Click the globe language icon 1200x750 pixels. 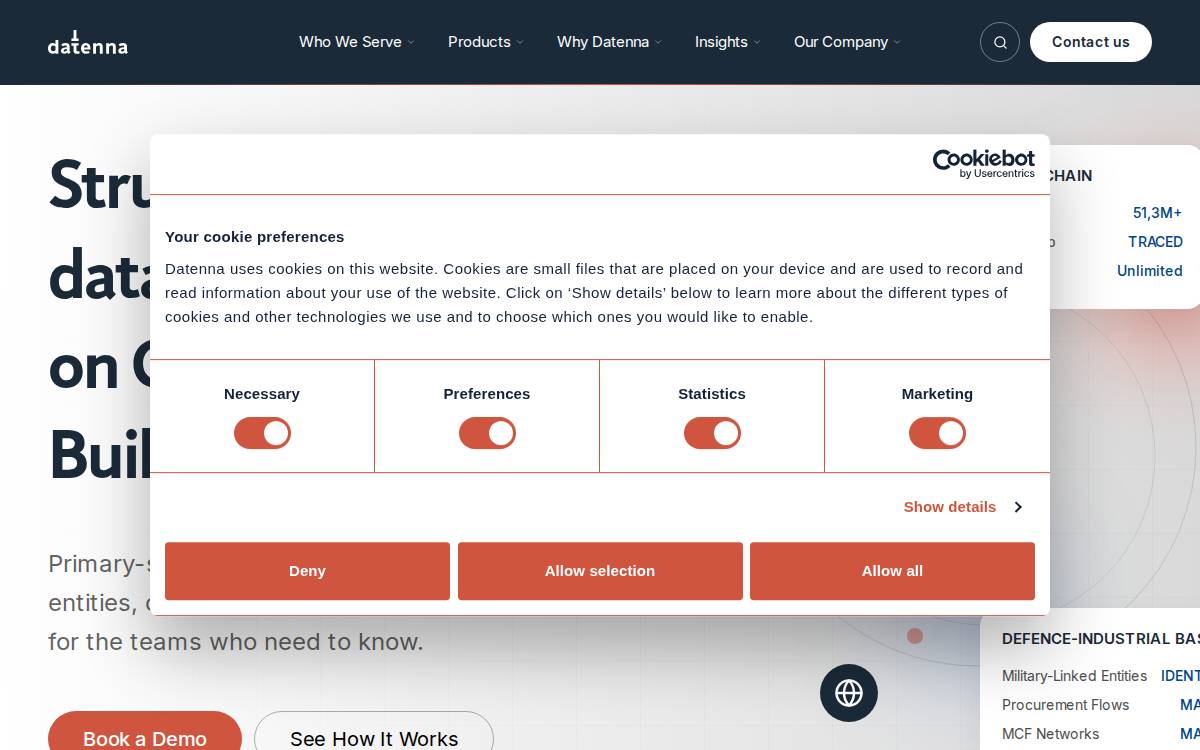[x=849, y=693]
